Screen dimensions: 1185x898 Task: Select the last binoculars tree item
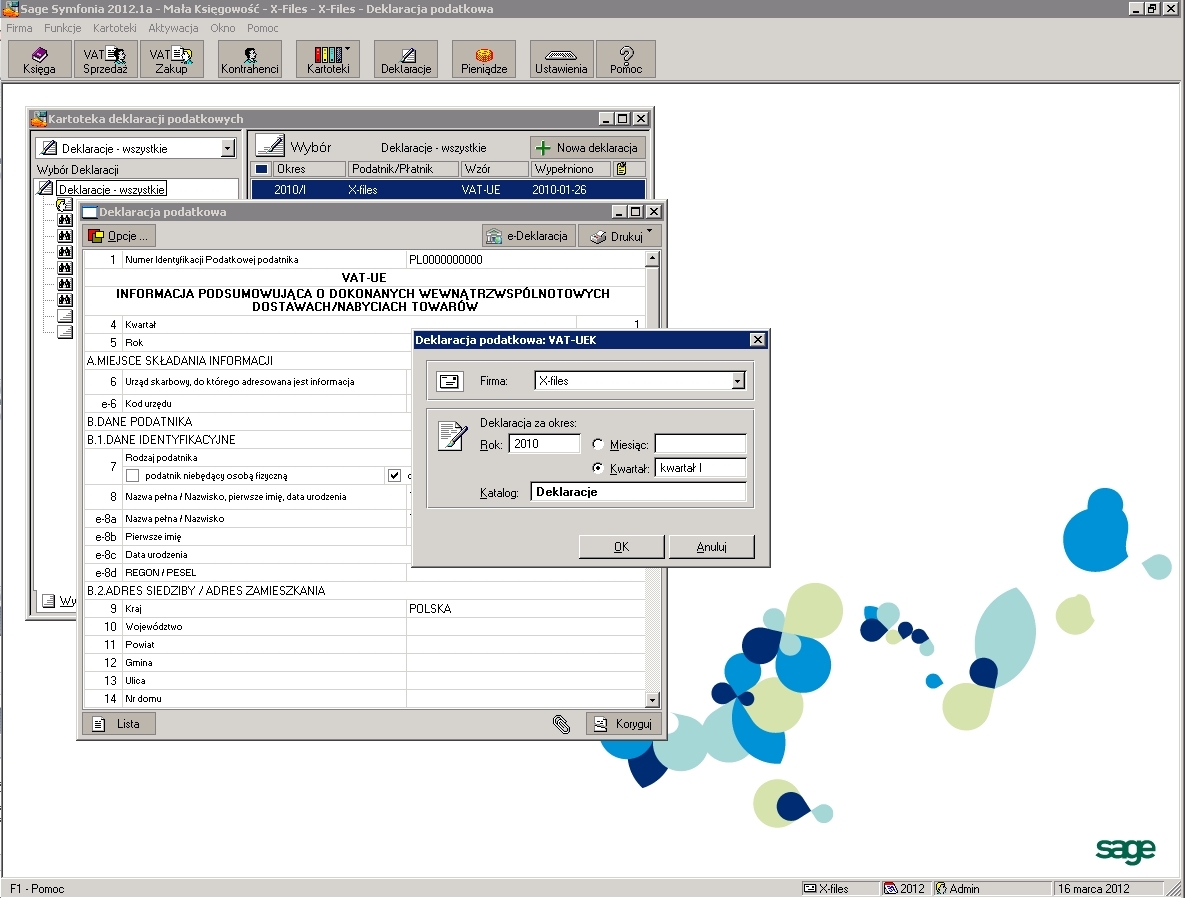(x=65, y=300)
